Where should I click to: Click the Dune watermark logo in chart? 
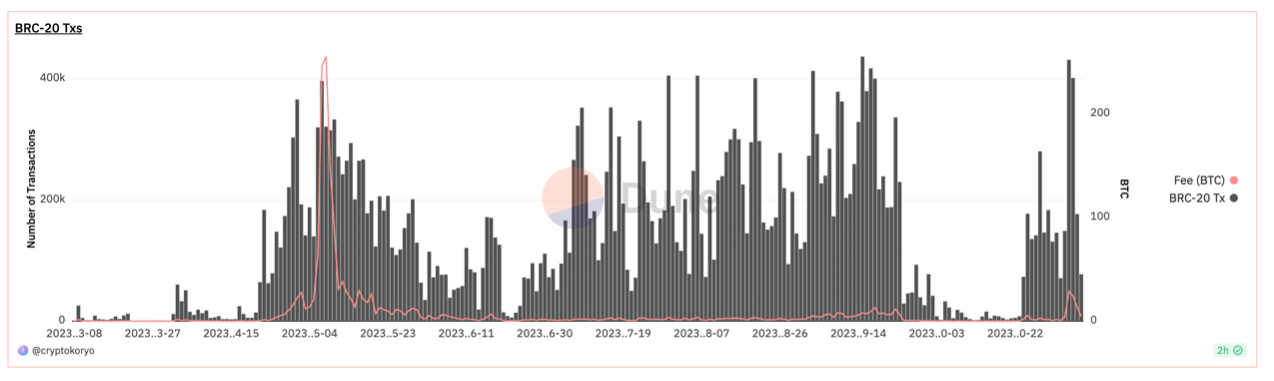pos(628,195)
